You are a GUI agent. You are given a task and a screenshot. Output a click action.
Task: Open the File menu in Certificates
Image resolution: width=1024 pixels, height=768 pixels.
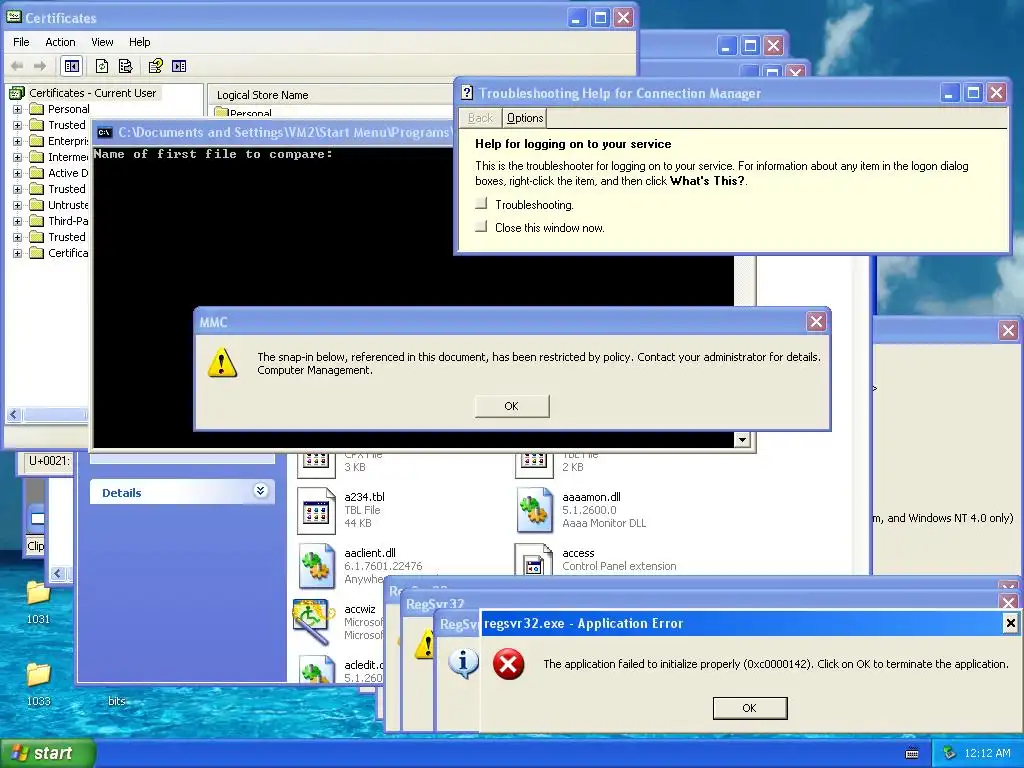(22, 42)
